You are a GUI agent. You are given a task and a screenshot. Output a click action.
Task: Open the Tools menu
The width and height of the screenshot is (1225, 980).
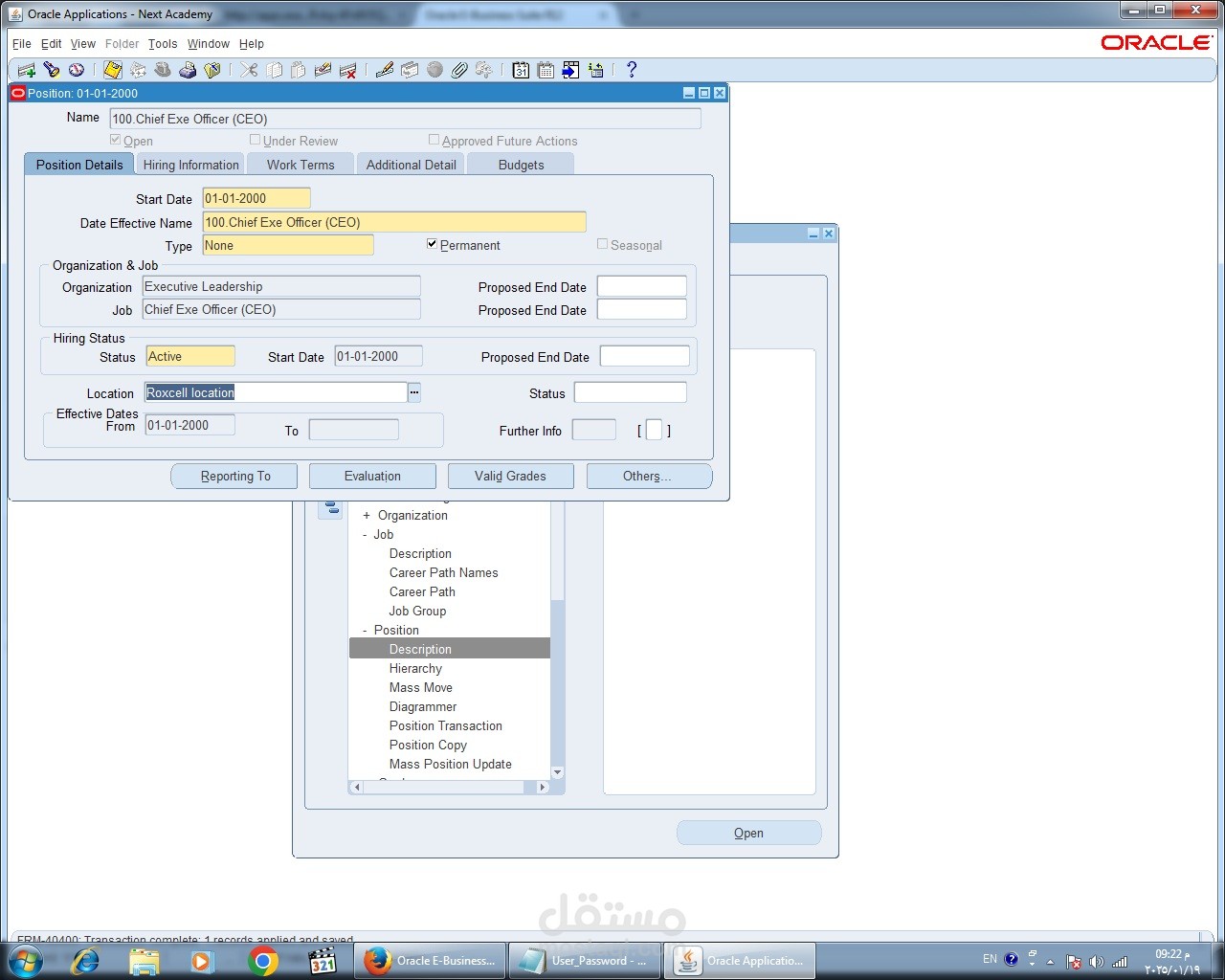(163, 44)
